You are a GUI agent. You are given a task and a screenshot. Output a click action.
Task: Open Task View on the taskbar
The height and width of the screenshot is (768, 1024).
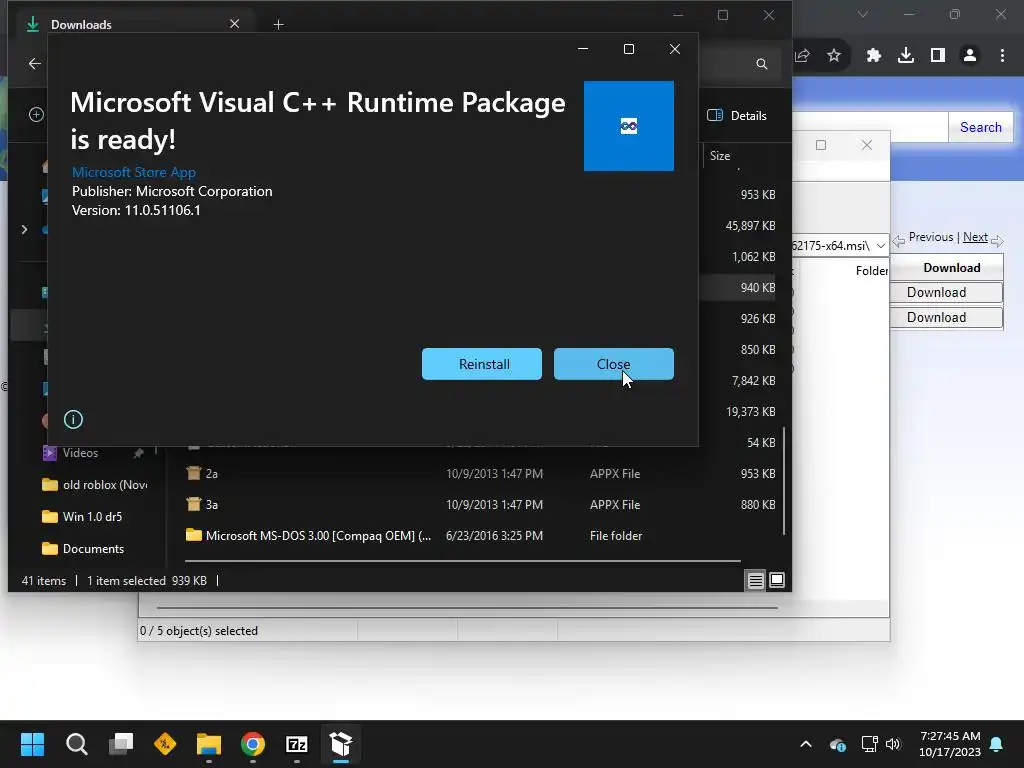click(x=121, y=744)
